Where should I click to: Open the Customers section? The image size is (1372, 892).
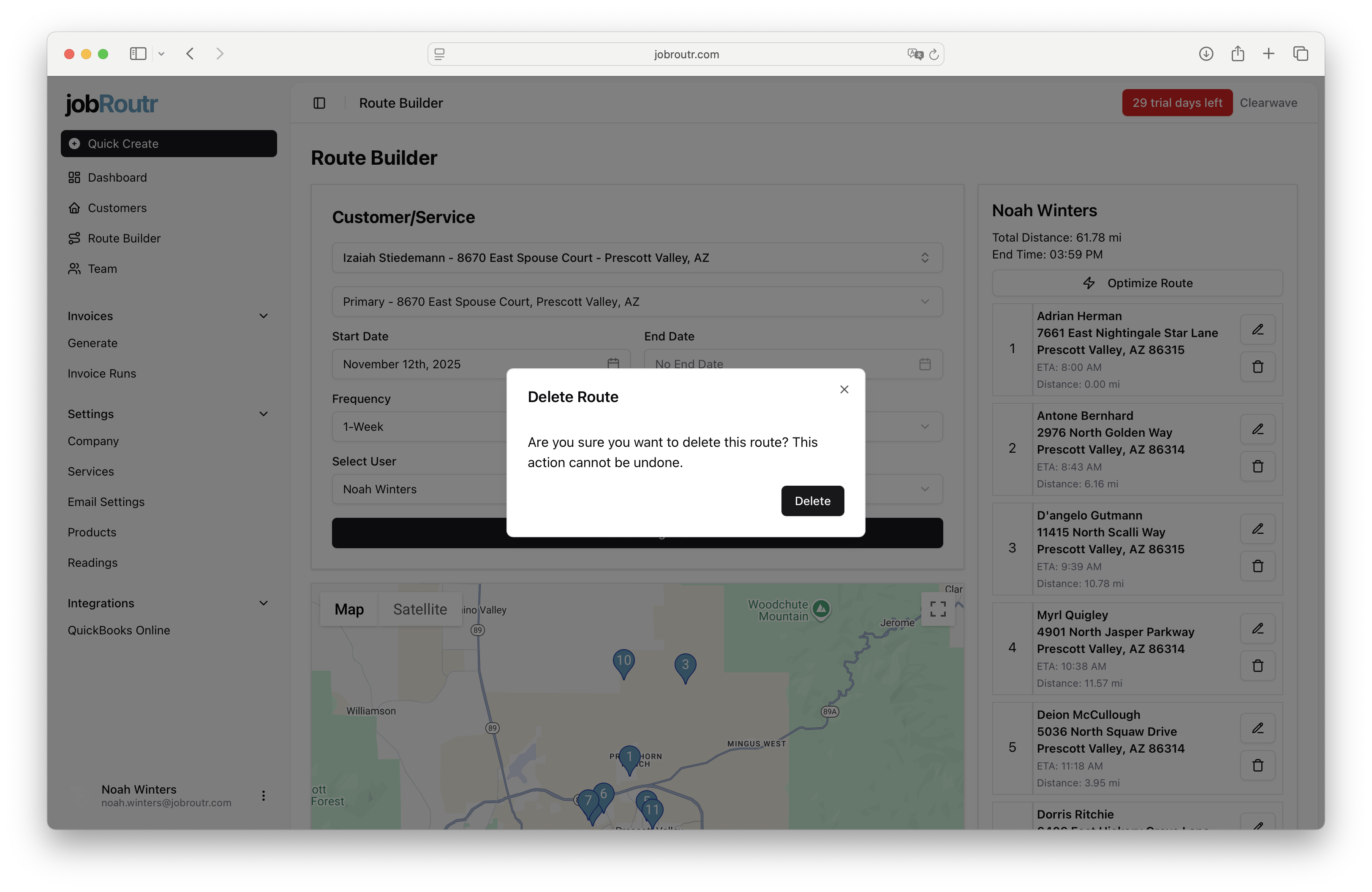pyautogui.click(x=117, y=207)
